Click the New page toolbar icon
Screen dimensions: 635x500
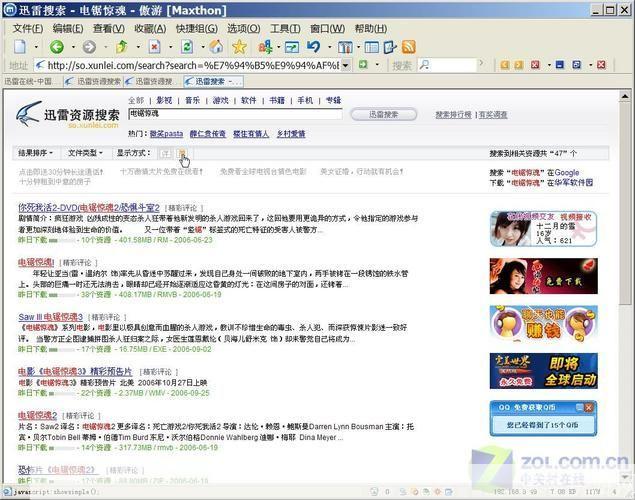point(20,47)
